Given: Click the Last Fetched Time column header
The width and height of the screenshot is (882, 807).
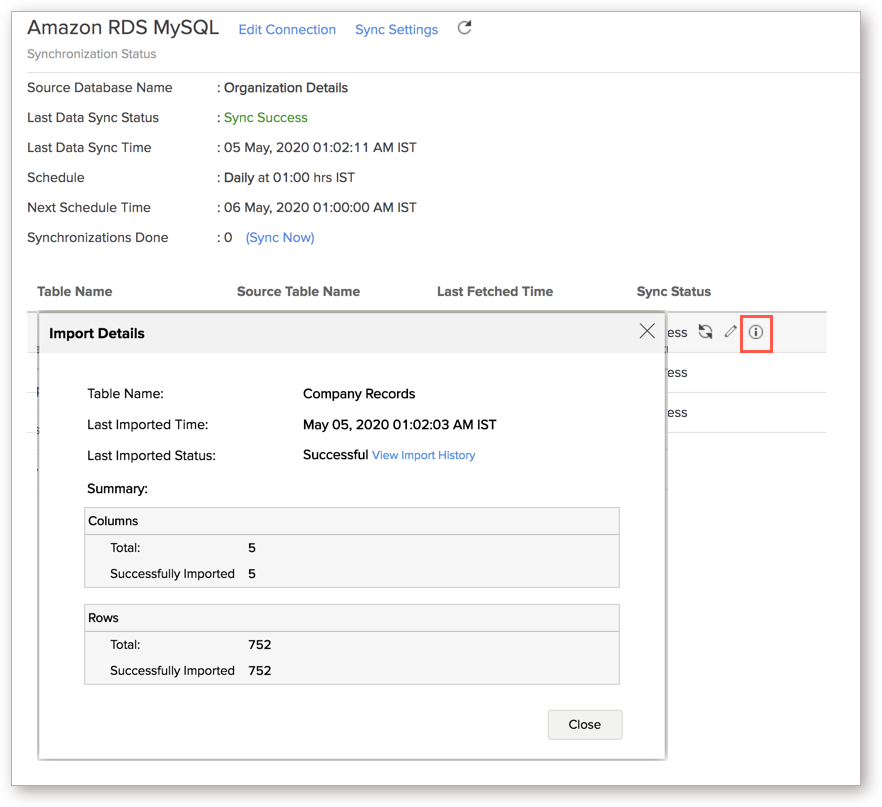Looking at the screenshot, I should [495, 291].
